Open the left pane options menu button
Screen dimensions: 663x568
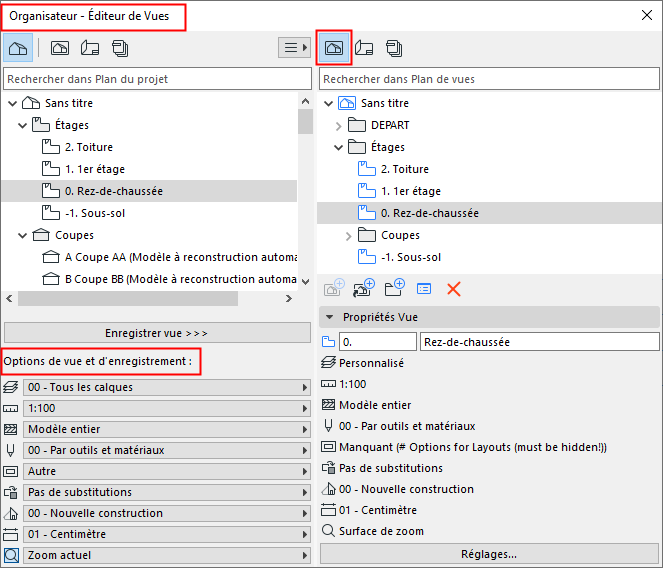(295, 47)
